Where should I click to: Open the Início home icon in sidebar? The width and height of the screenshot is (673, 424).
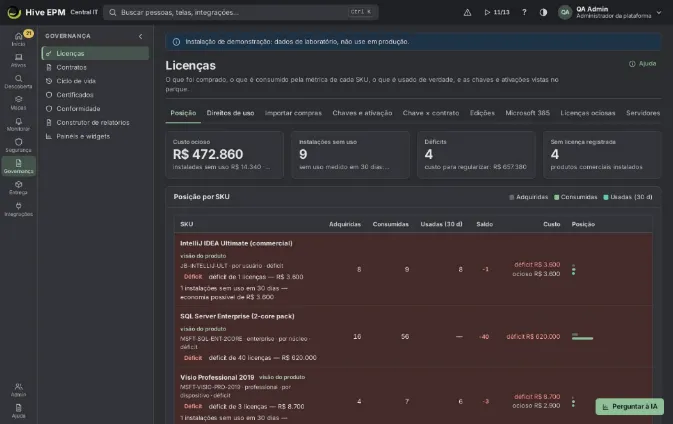(x=18, y=39)
